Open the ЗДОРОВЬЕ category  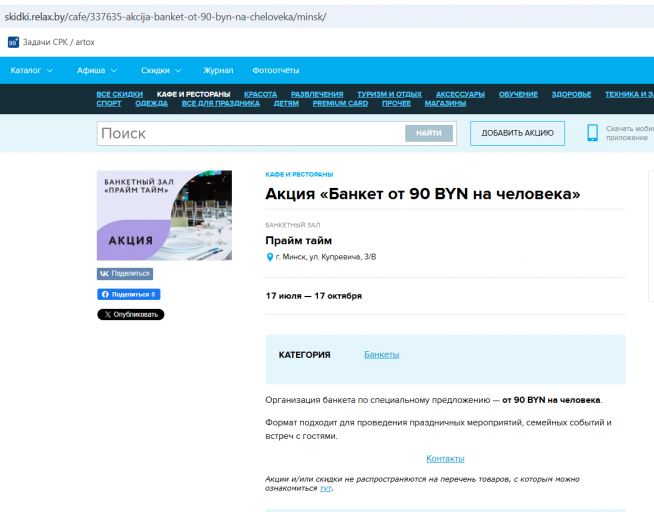[571, 94]
